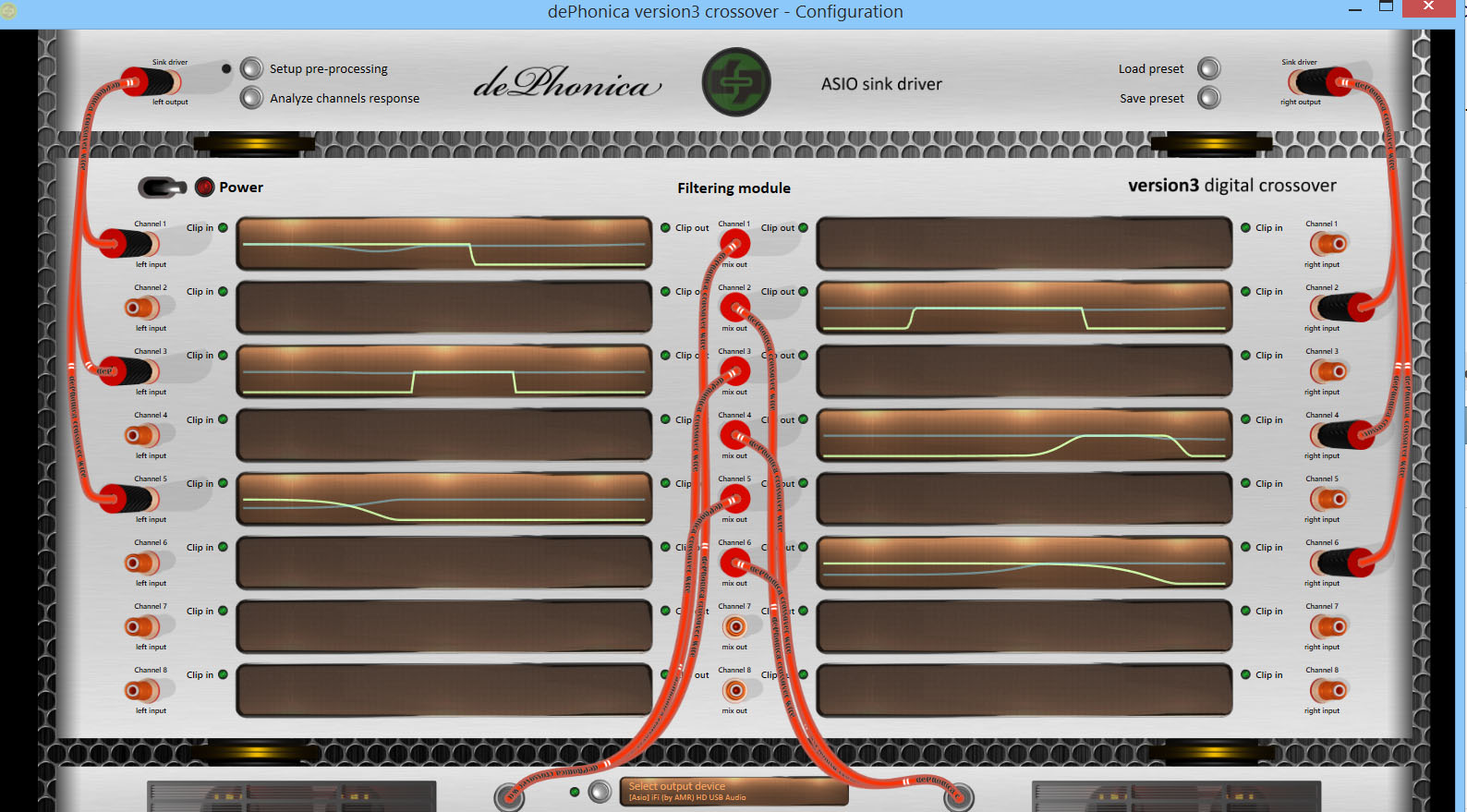
Task: Click the bottom left output cable socket
Action: pos(509,795)
